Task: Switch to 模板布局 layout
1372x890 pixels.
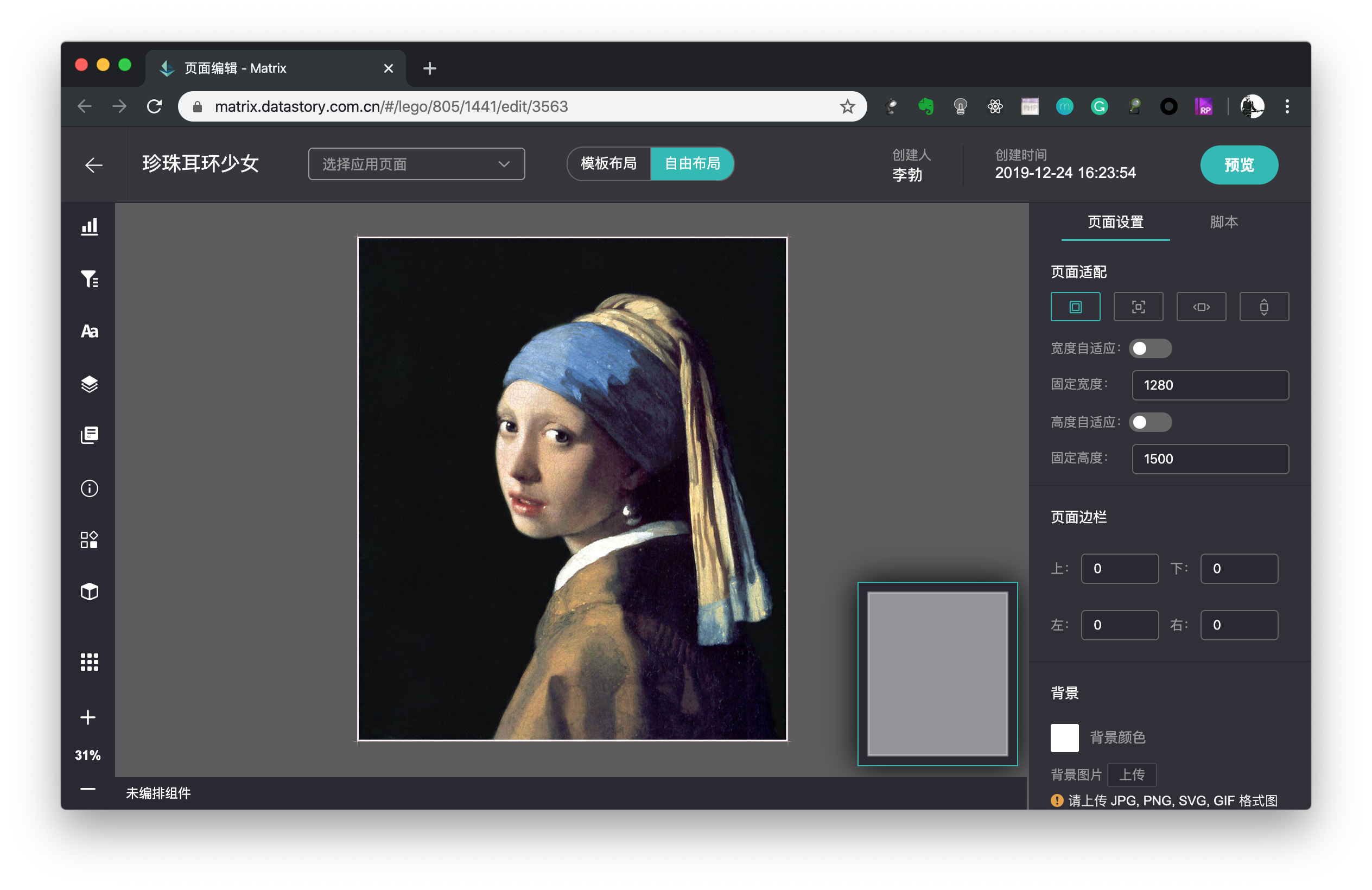Action: pyautogui.click(x=608, y=164)
